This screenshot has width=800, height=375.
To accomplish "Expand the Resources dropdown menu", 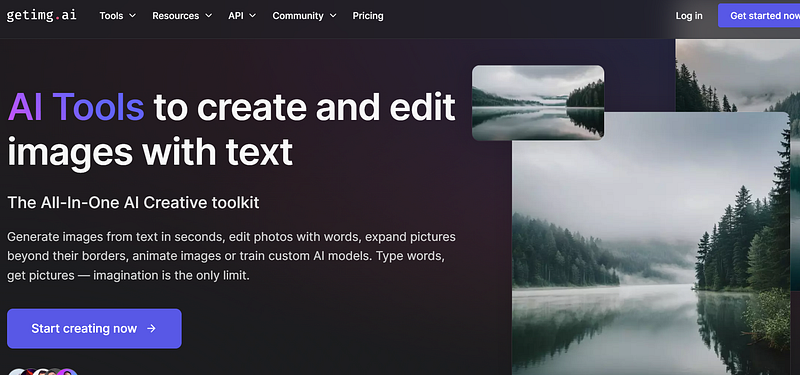I will 182,16.
